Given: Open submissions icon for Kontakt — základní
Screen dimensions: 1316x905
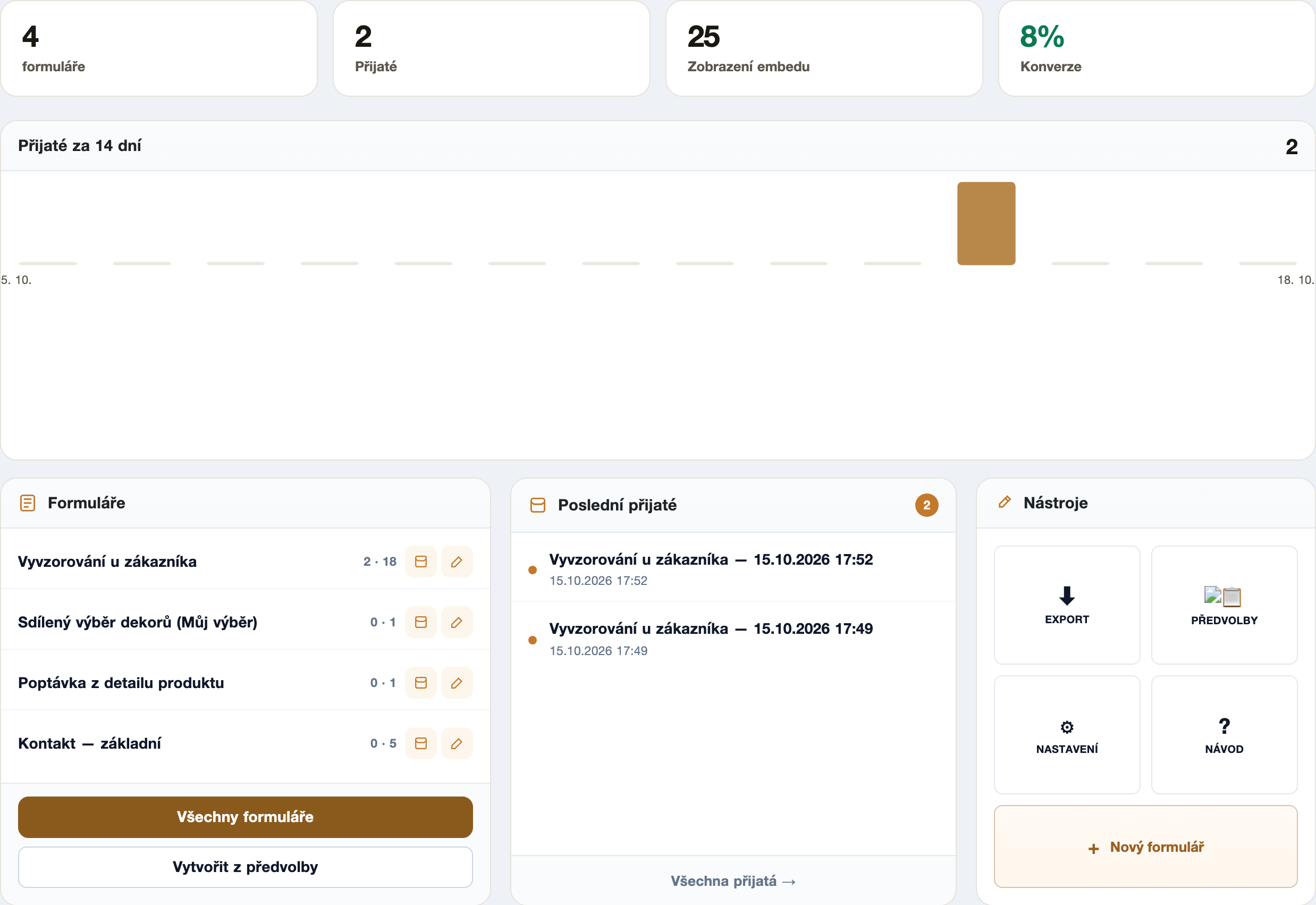Looking at the screenshot, I should pos(420,743).
